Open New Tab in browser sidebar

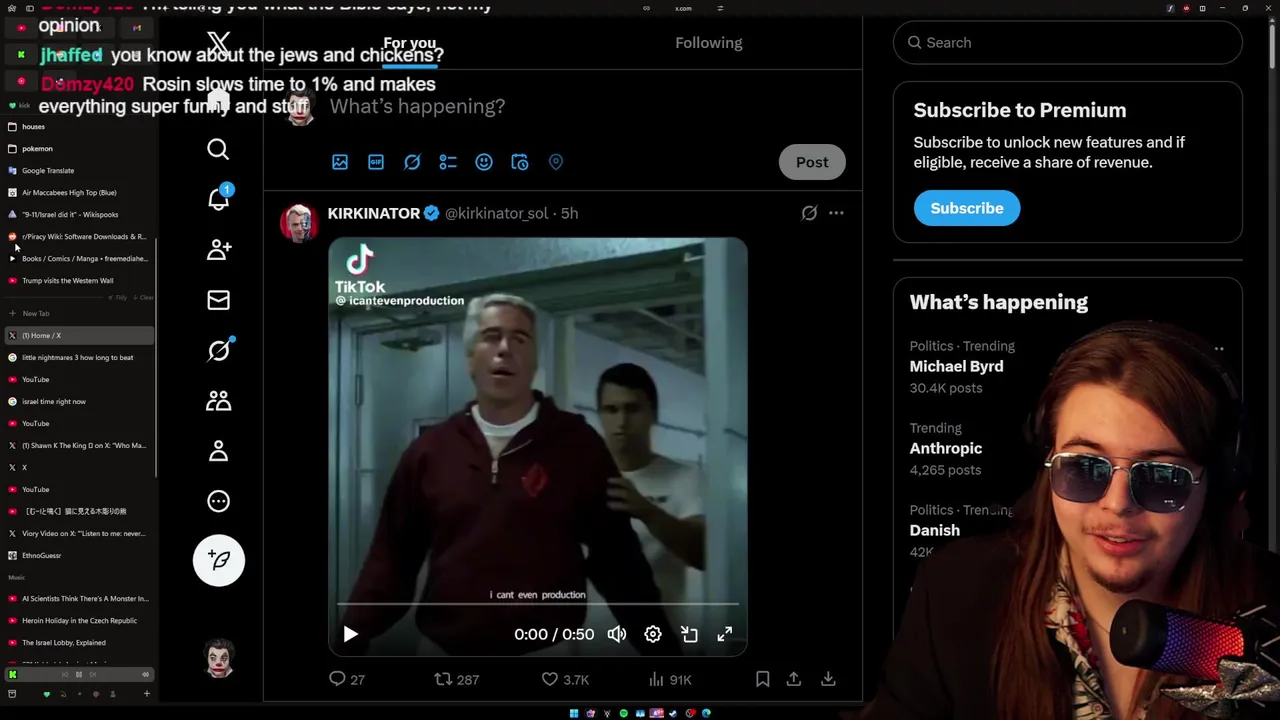pos(79,313)
